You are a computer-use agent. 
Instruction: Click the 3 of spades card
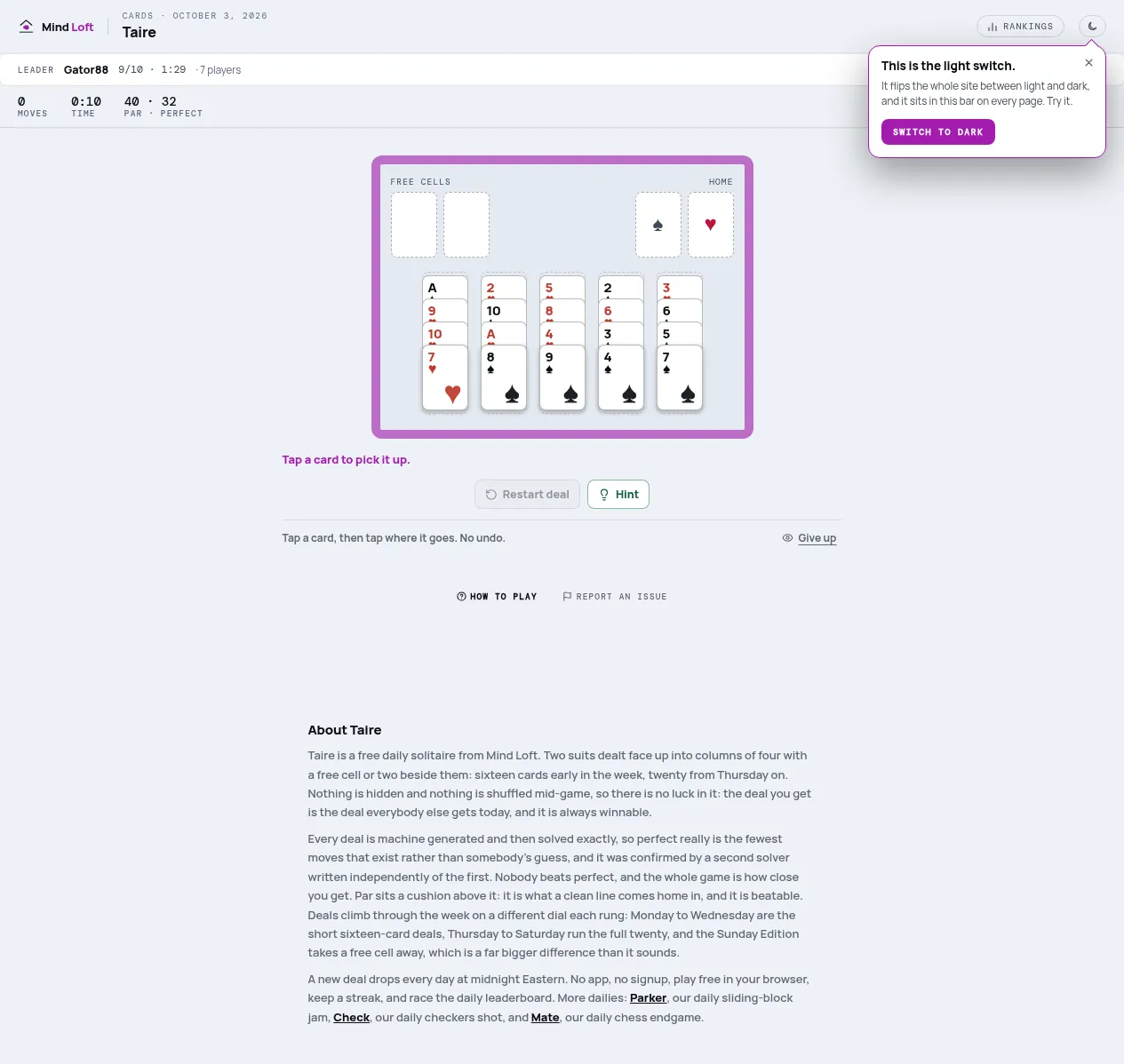click(621, 333)
